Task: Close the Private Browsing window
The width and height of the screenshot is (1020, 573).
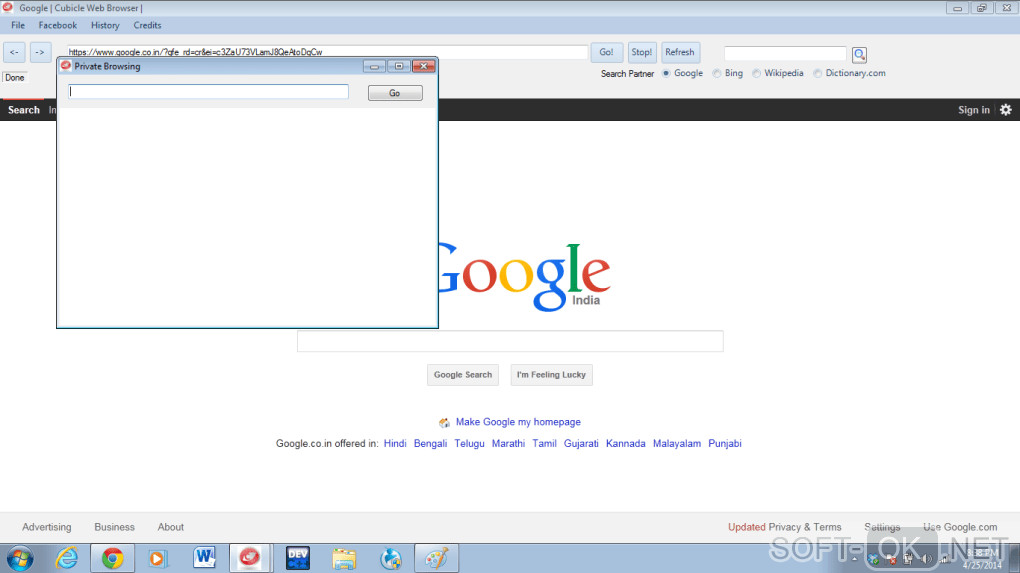Action: click(x=423, y=66)
